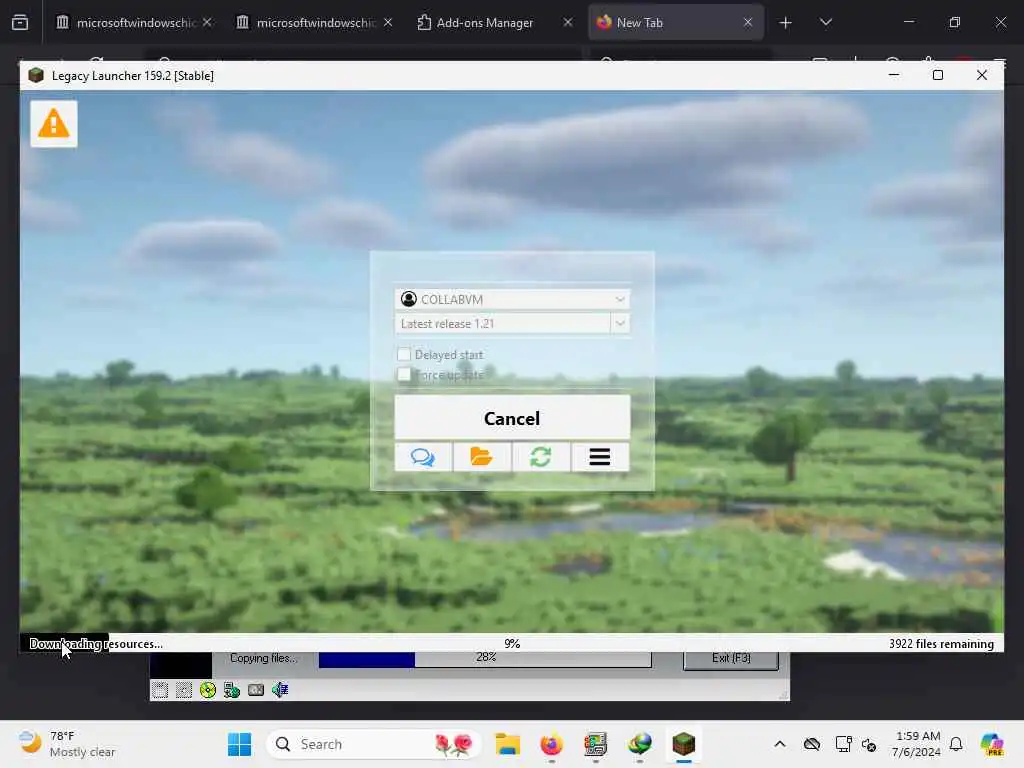Click the "Downloading resources..." status text
The width and height of the screenshot is (1024, 768).
[96, 643]
